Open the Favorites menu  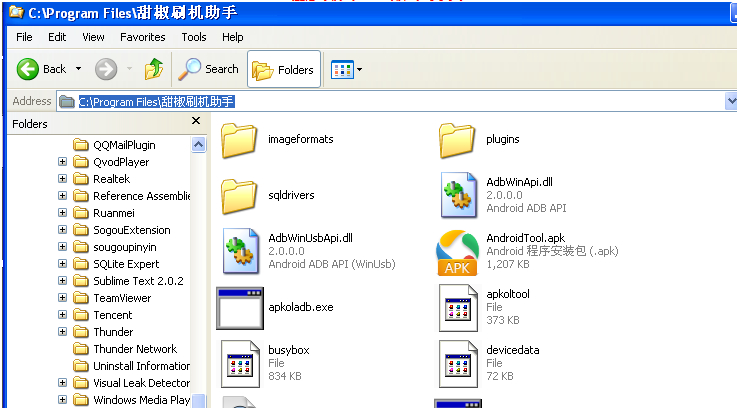[x=143, y=37]
